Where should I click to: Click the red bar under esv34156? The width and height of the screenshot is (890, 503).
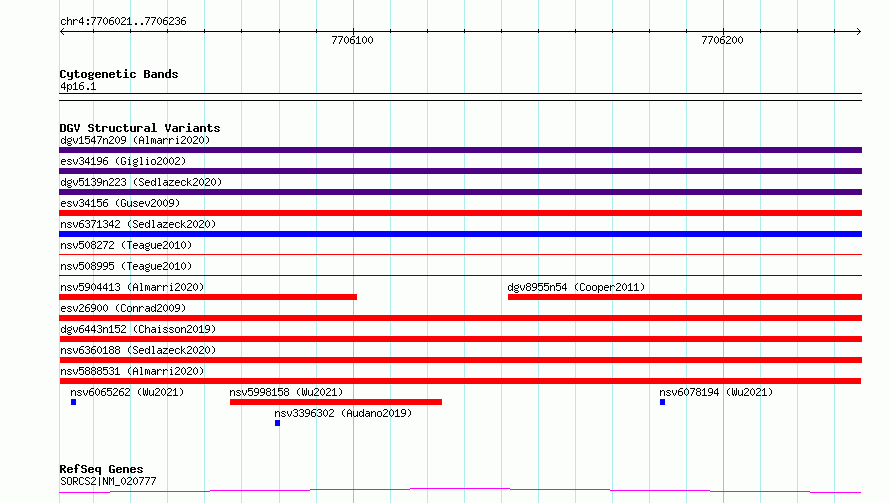460,213
